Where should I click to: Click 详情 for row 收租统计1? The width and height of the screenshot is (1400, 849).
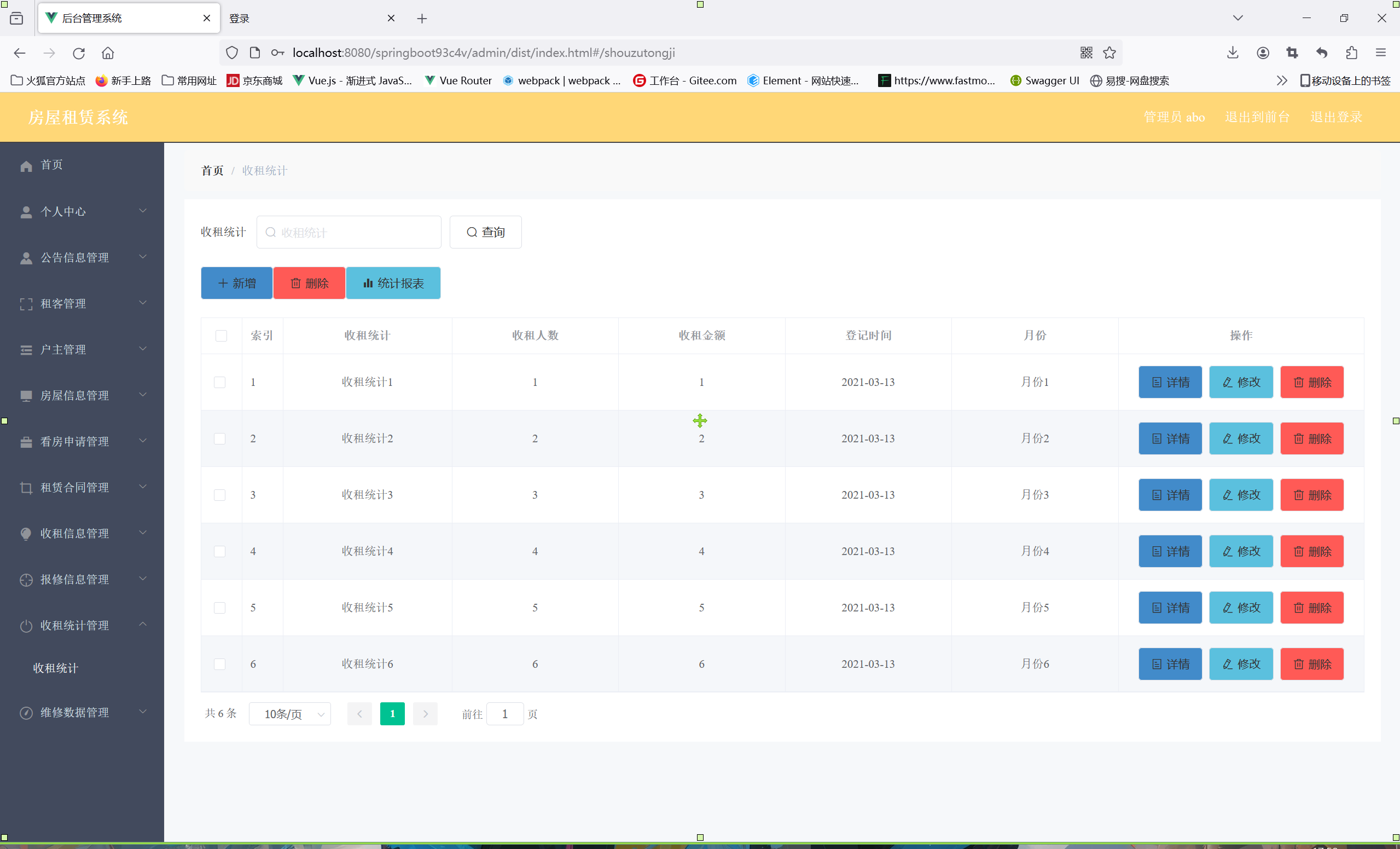point(1170,382)
